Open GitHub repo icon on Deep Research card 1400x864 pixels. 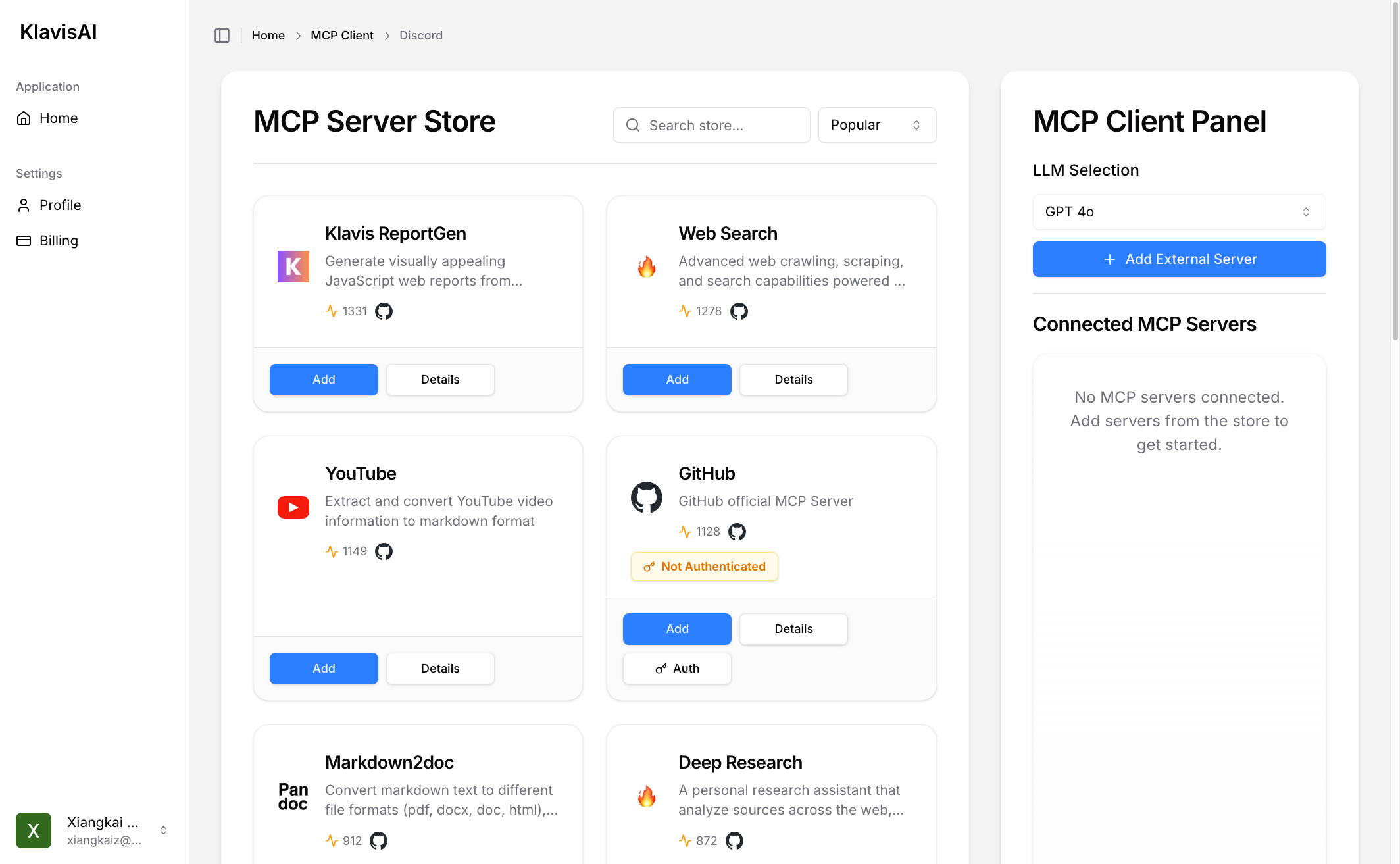tap(734, 840)
